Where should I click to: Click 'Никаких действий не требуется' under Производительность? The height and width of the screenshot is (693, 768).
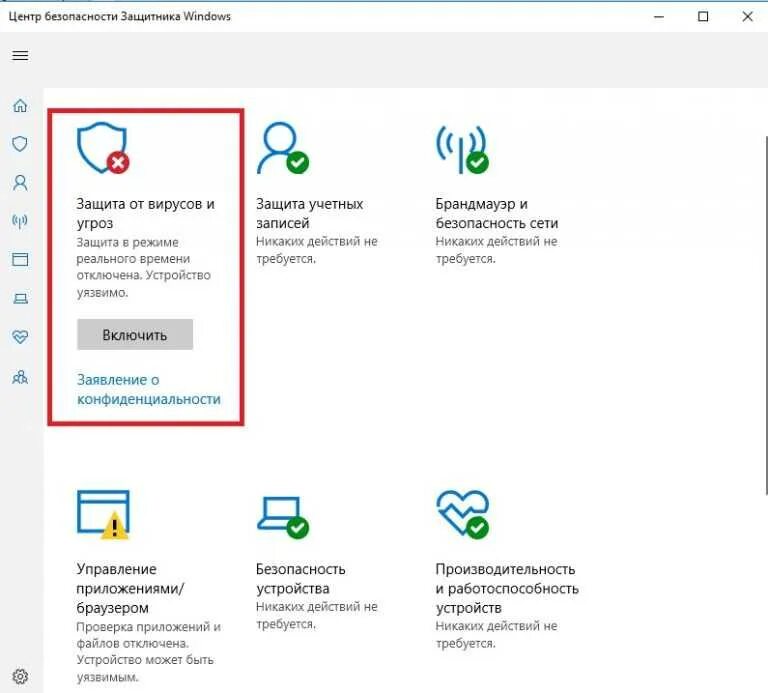(x=496, y=634)
